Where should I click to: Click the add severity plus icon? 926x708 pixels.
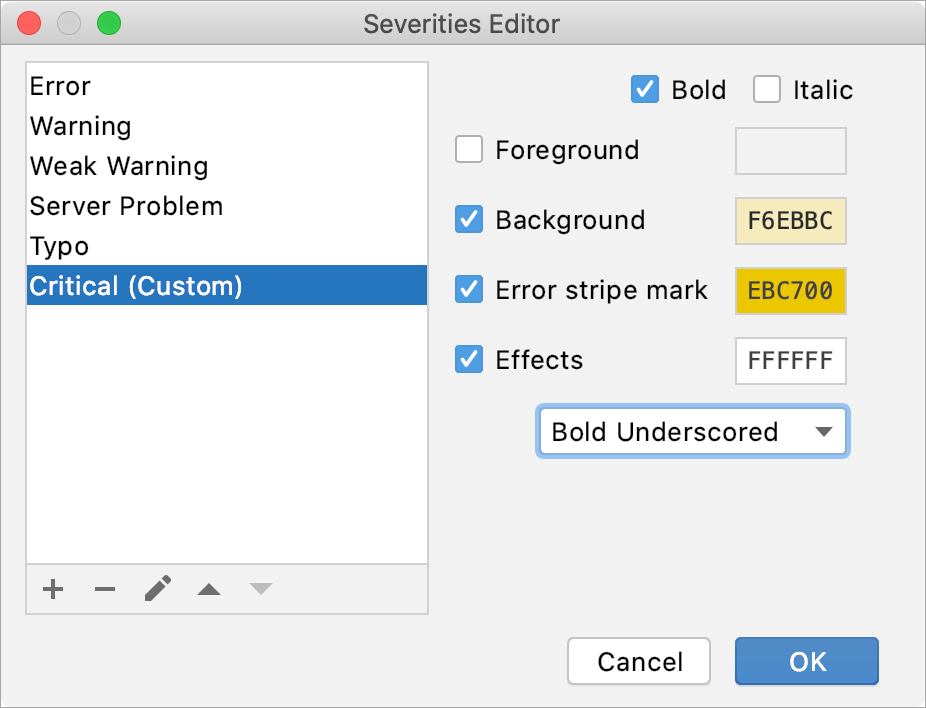(53, 589)
